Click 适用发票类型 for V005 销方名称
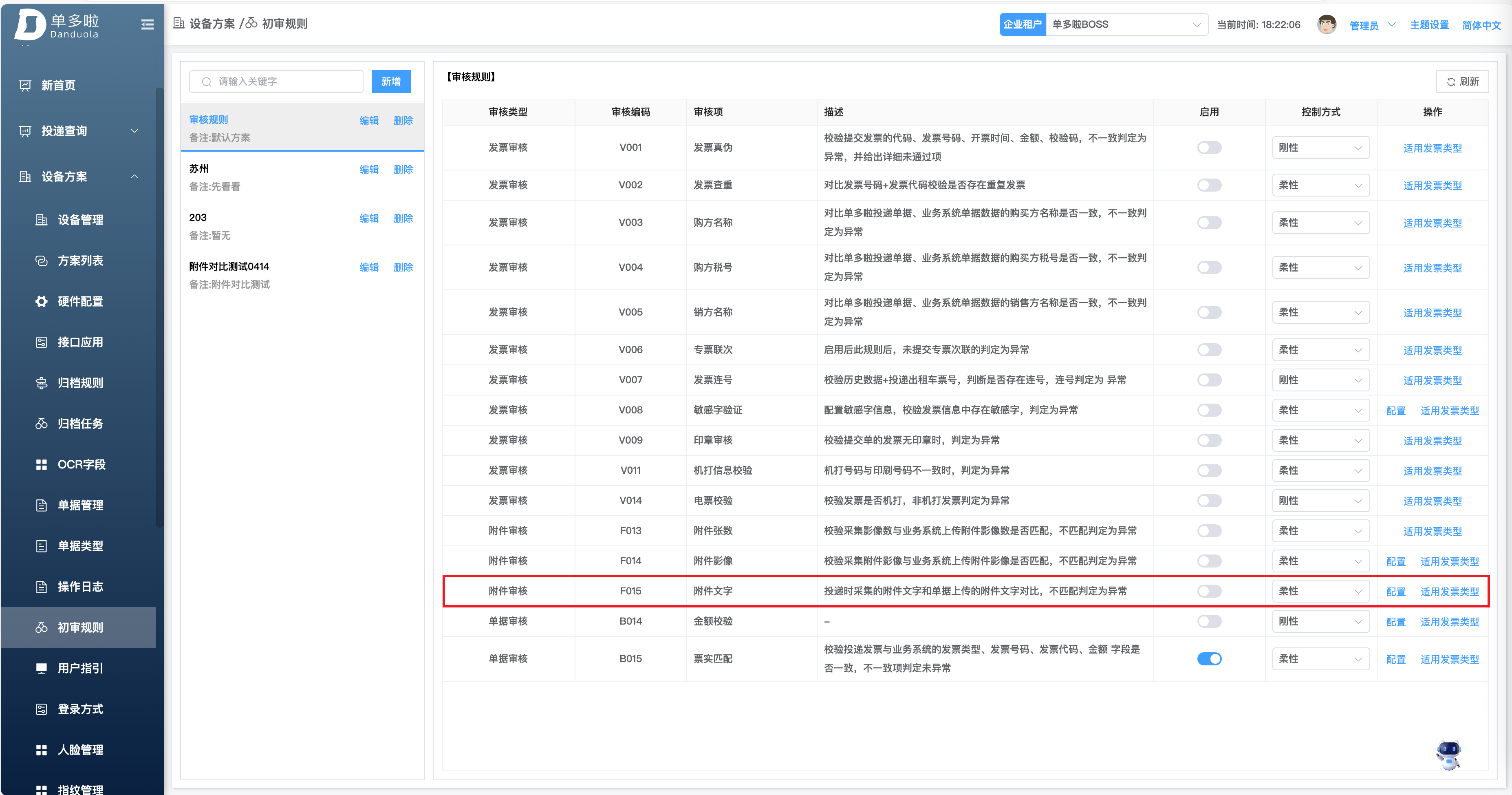Screen dimensions: 1512x795 pyautogui.click(x=1432, y=312)
